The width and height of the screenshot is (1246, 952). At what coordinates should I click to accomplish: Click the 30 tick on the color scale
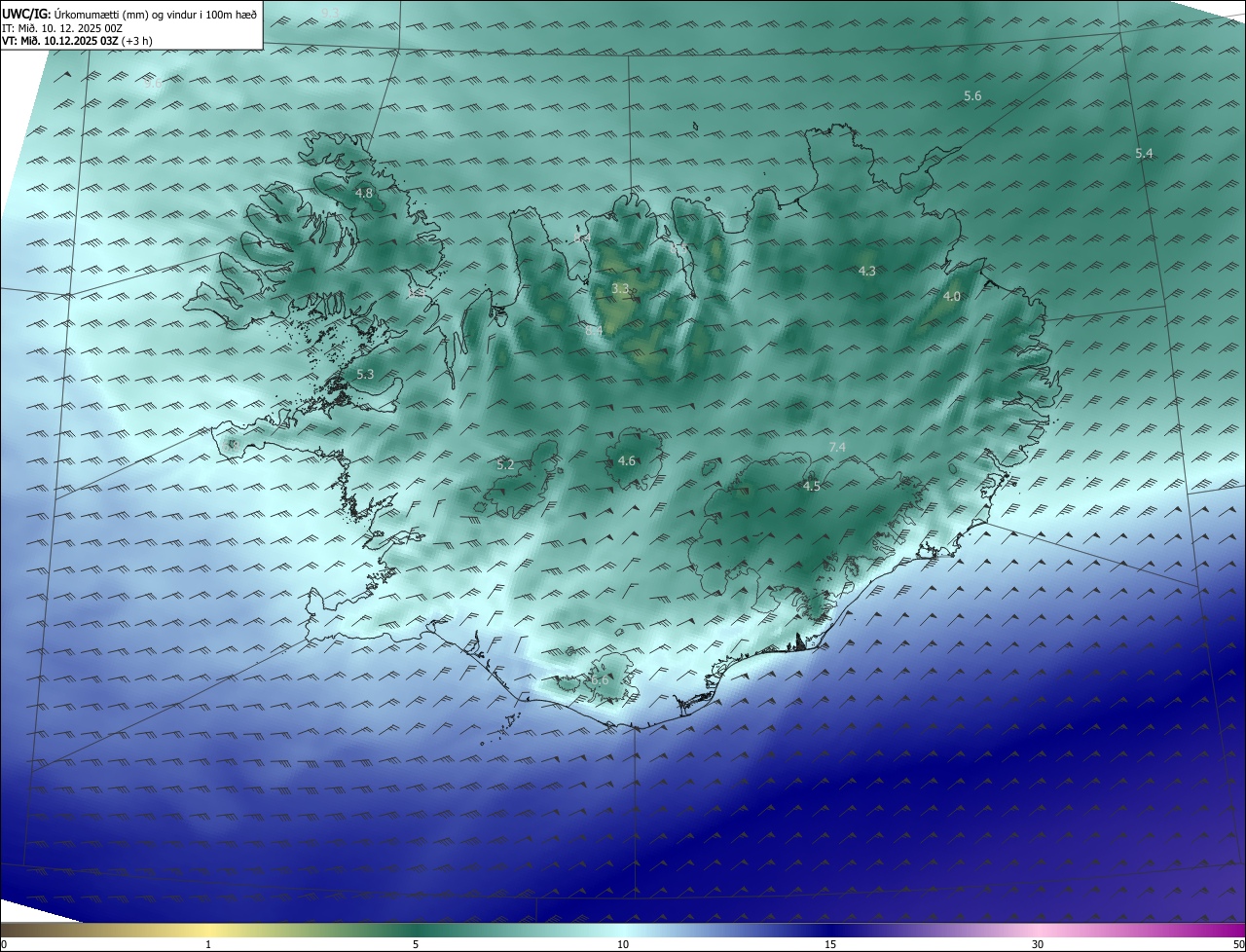(x=1038, y=944)
